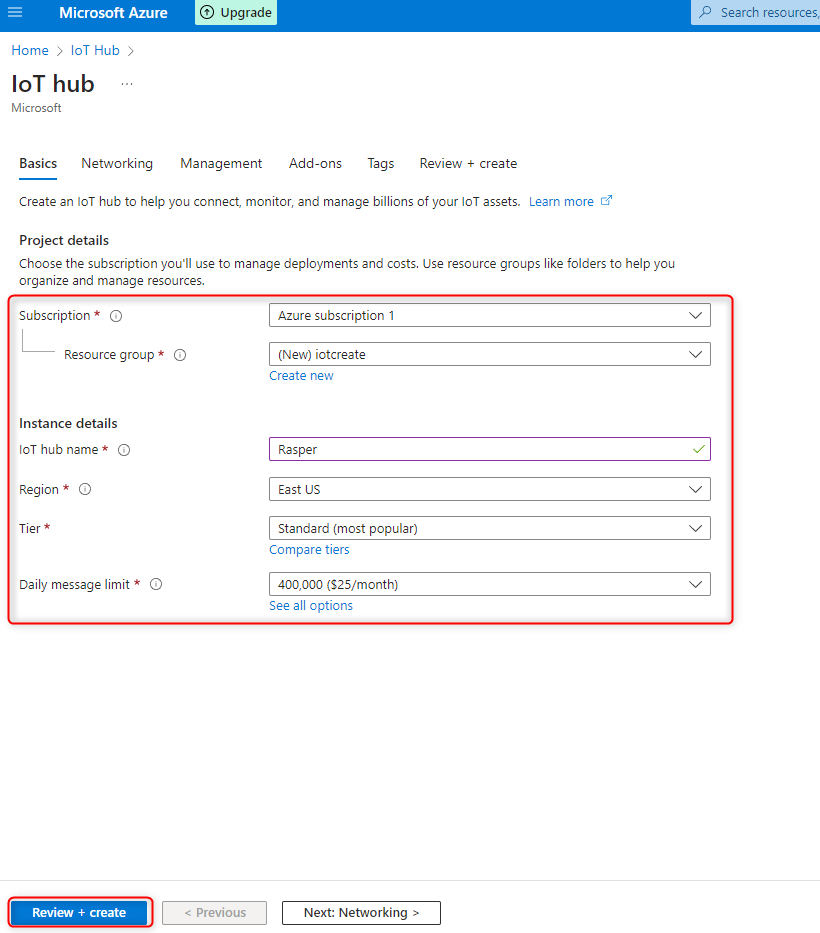The image size is (820, 933).
Task: Switch to the Networking tab
Action: (x=117, y=164)
